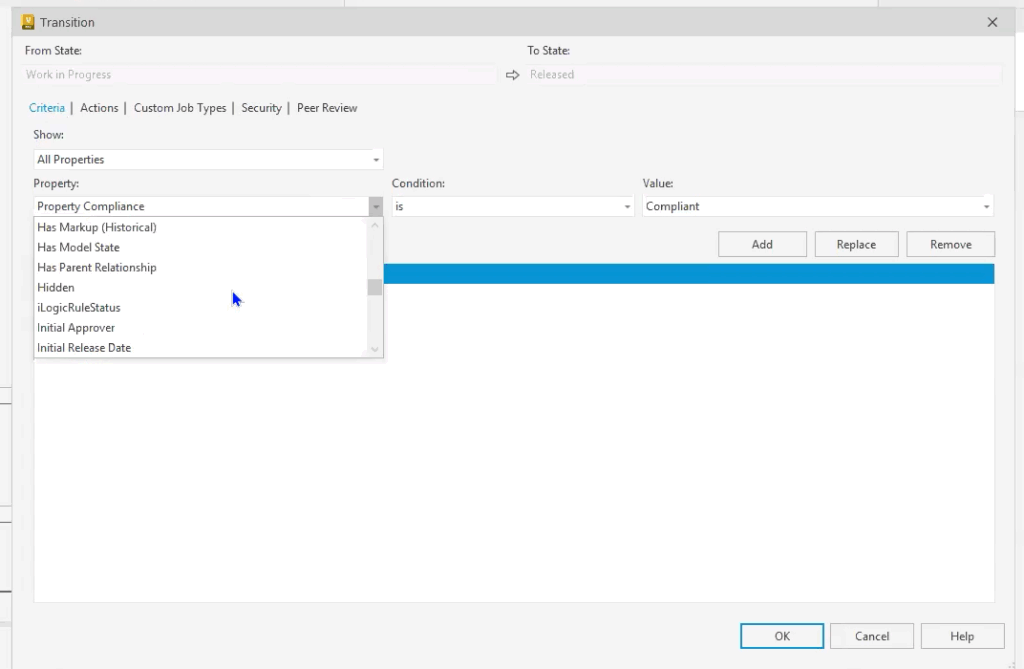The image size is (1024, 669).
Task: Click the To State field Released
Action: point(763,74)
